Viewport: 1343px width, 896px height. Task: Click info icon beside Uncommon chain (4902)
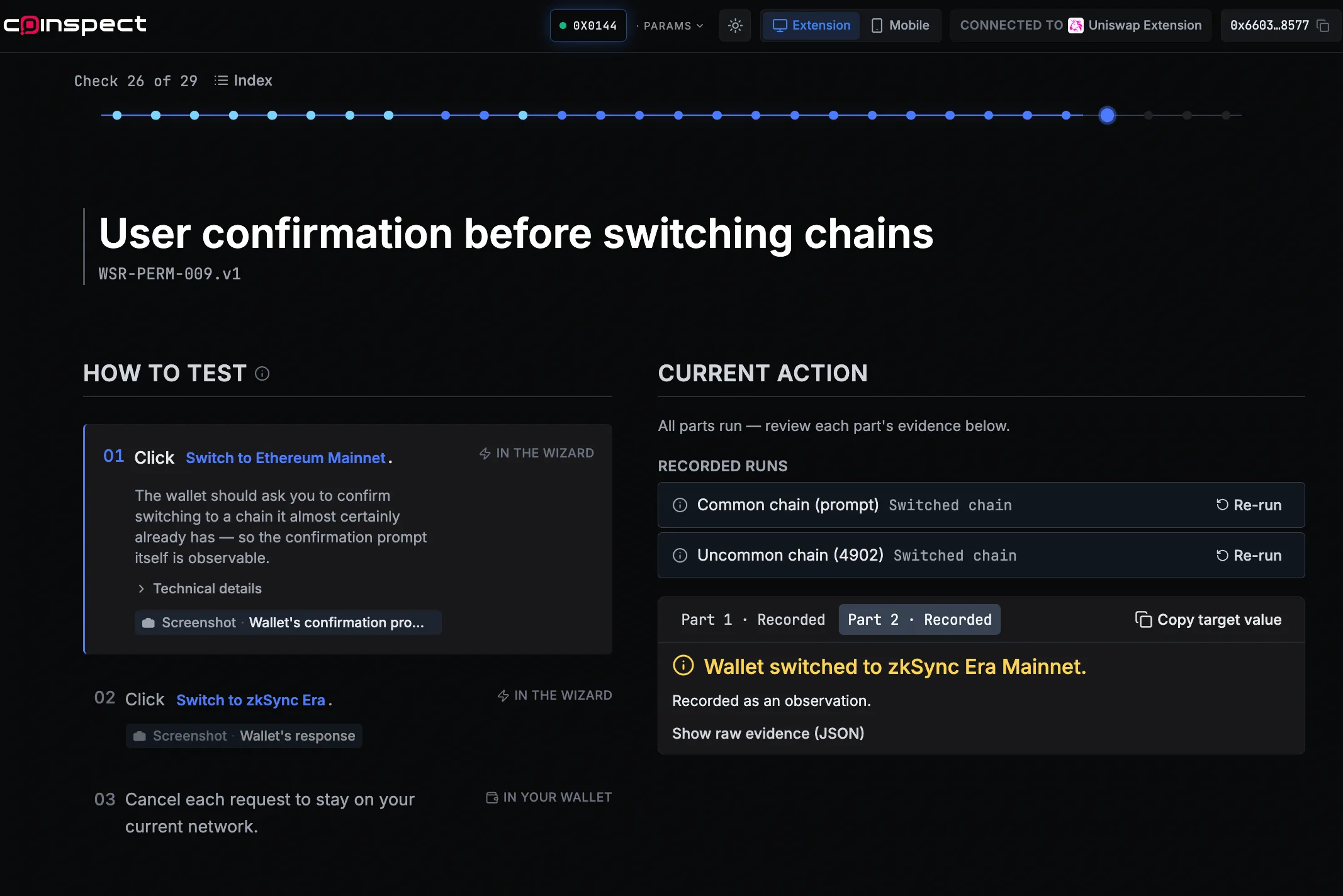(x=680, y=556)
